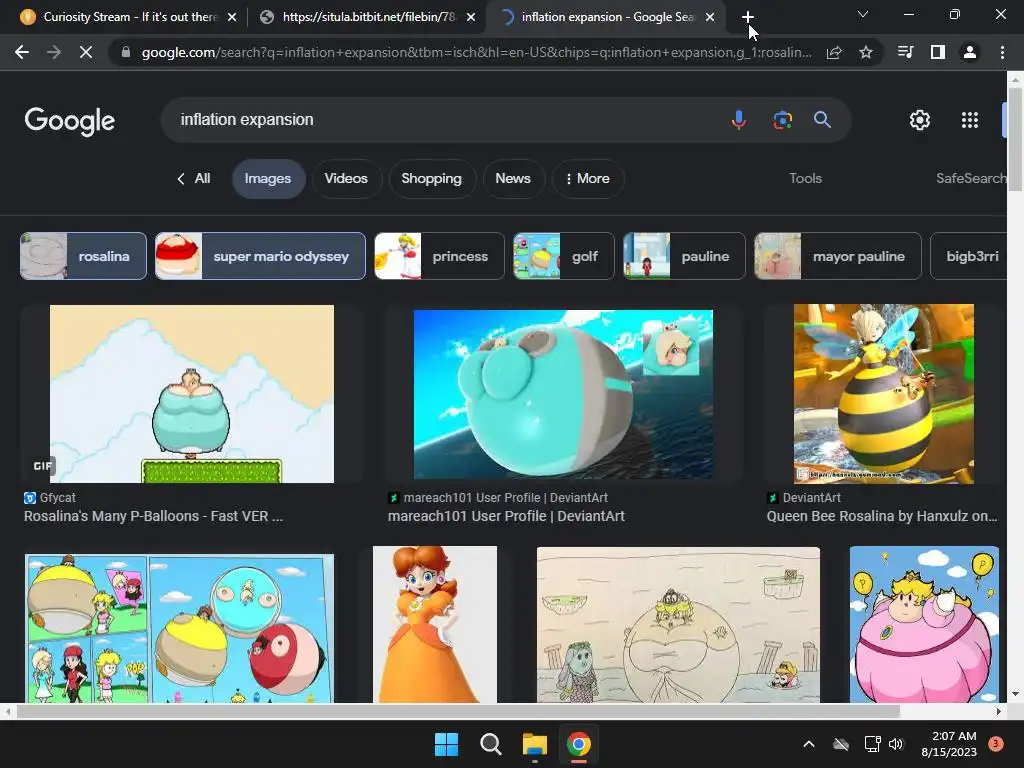Open the Queen Bee Rosalina thumbnail
Image resolution: width=1024 pixels, height=768 pixels.
point(884,394)
